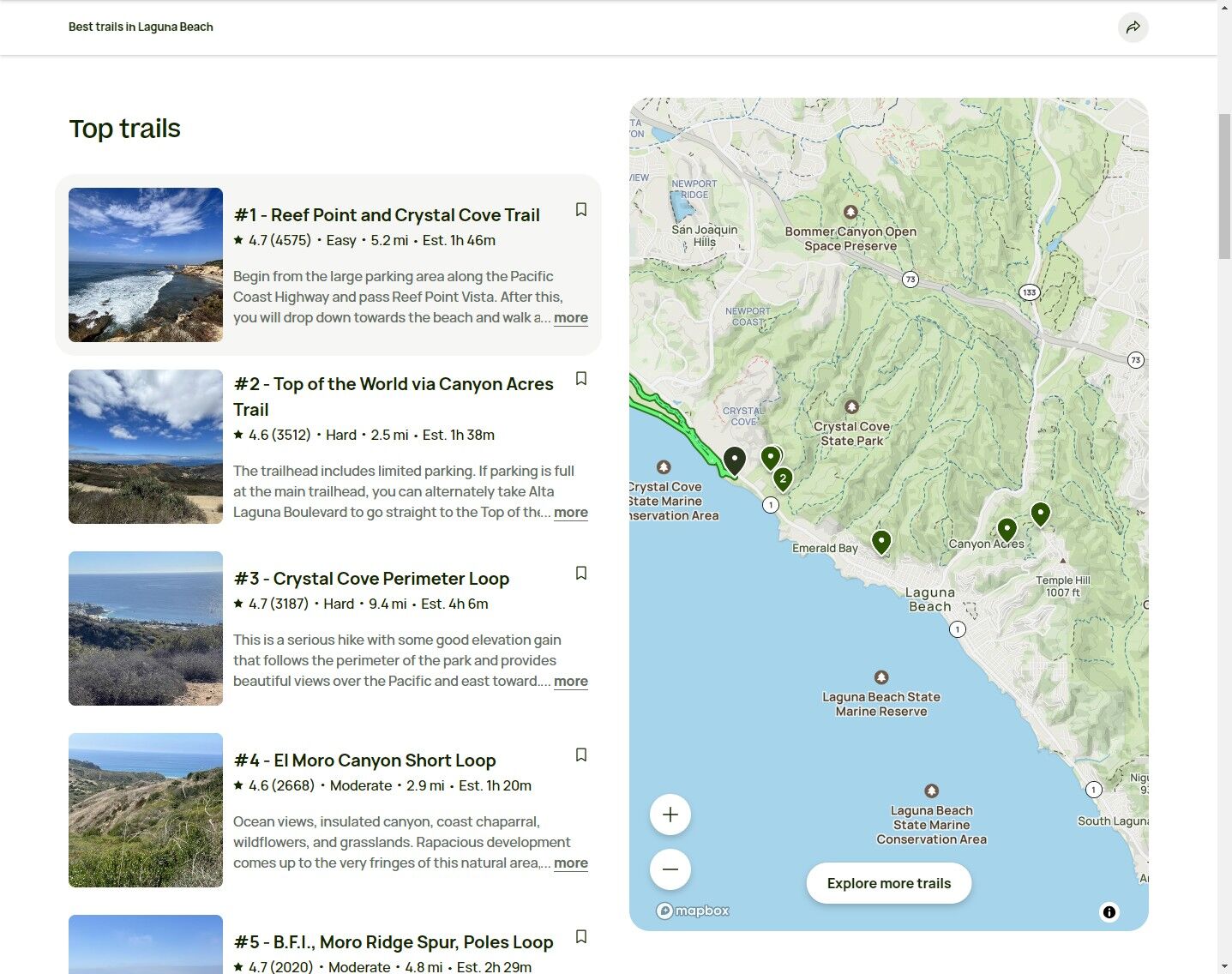Viewport: 1232px width, 974px height.
Task: Click the '4.7 (4575)' rating text
Action: pyautogui.click(x=279, y=241)
